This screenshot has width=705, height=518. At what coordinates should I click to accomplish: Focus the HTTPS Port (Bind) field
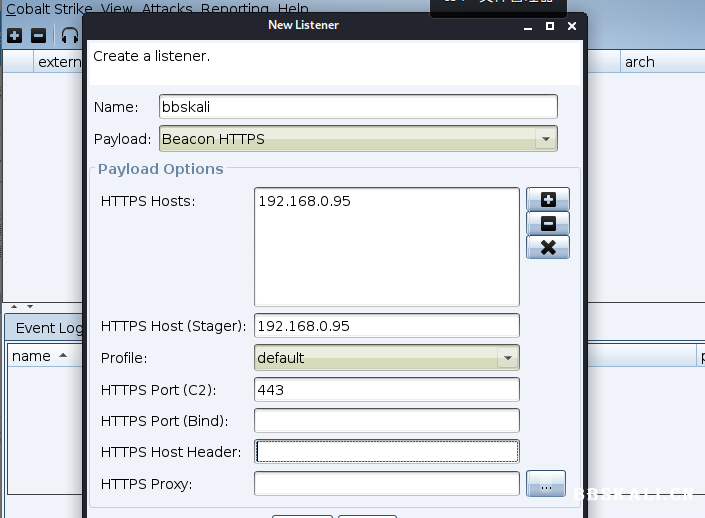point(386,420)
